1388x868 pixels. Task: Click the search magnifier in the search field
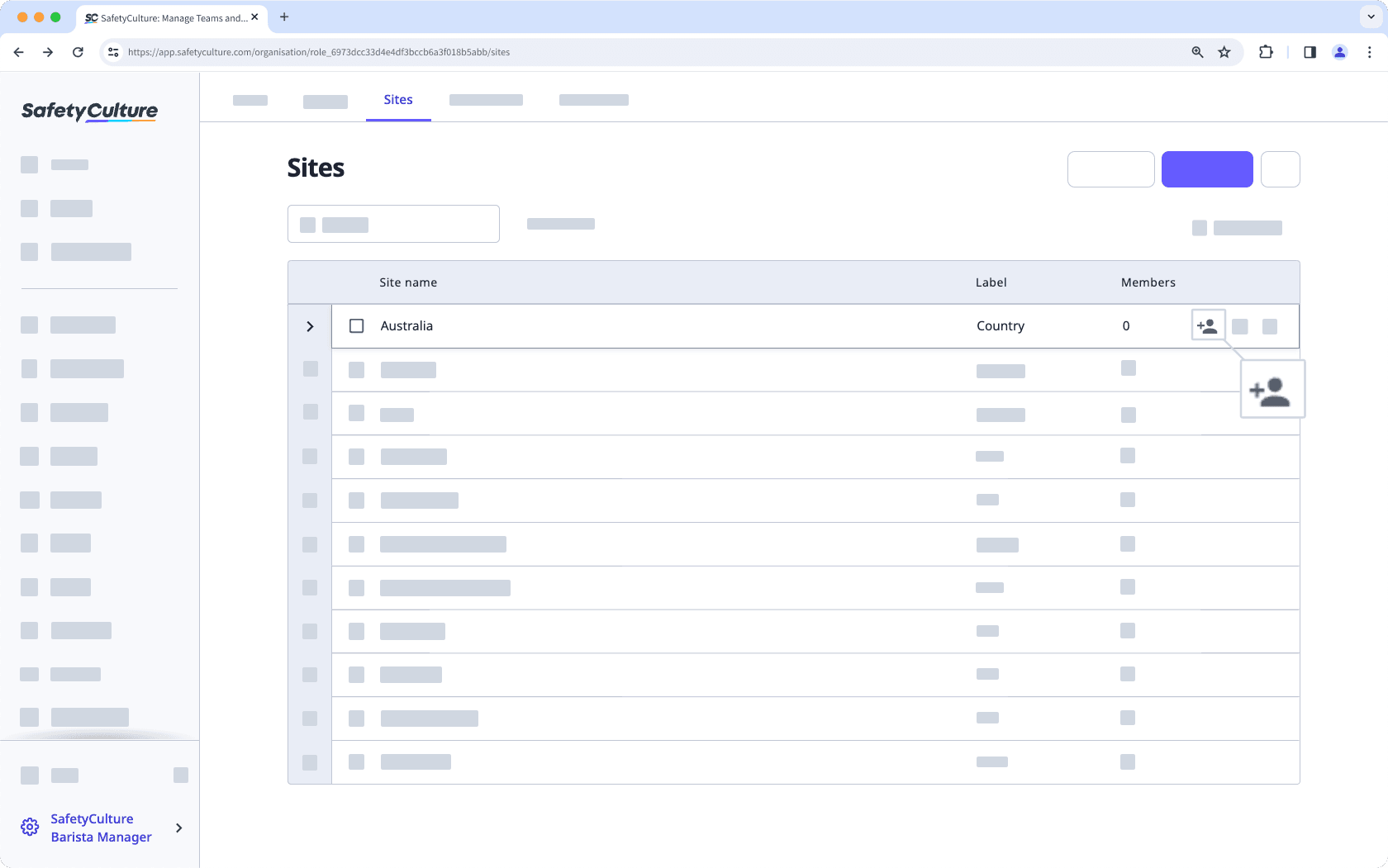click(307, 224)
